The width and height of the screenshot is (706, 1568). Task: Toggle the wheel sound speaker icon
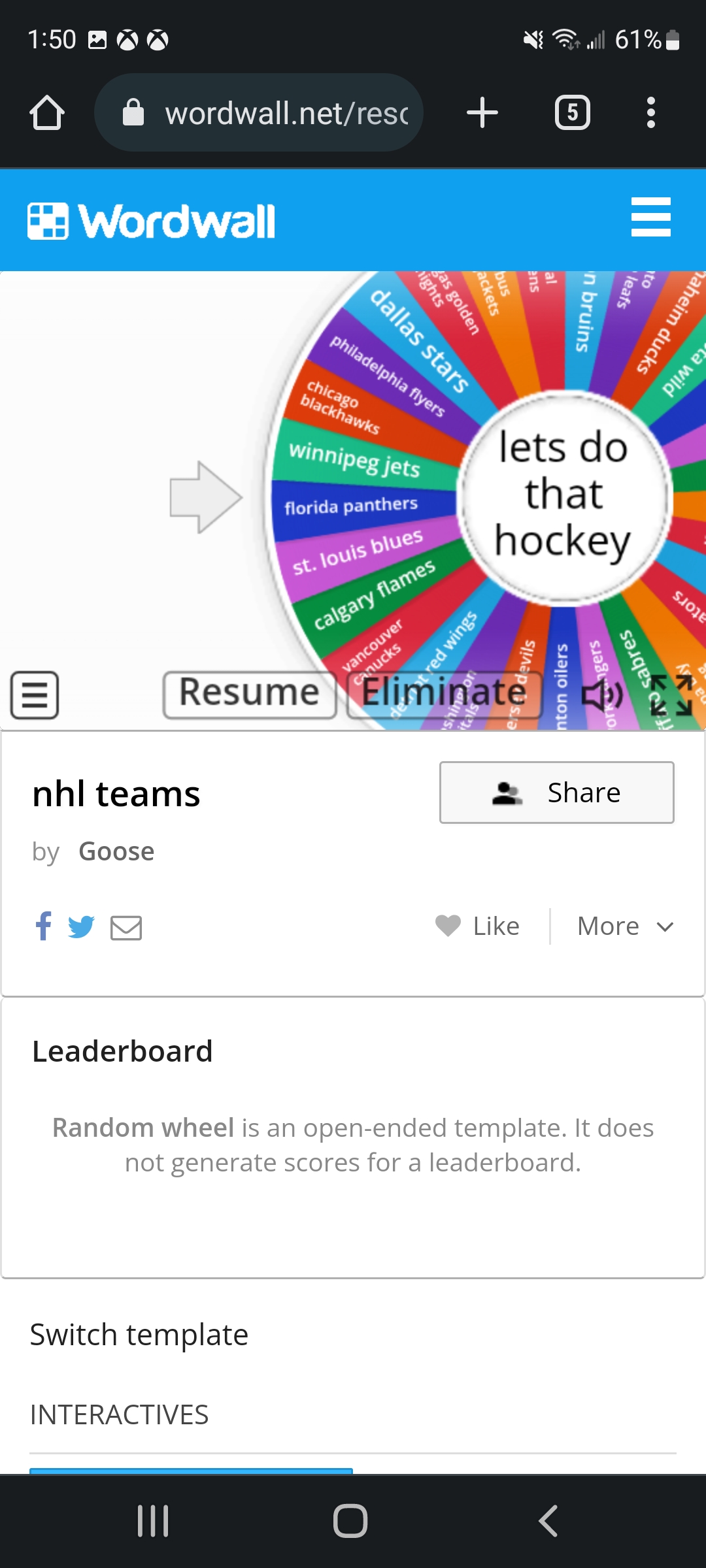pyautogui.click(x=602, y=695)
